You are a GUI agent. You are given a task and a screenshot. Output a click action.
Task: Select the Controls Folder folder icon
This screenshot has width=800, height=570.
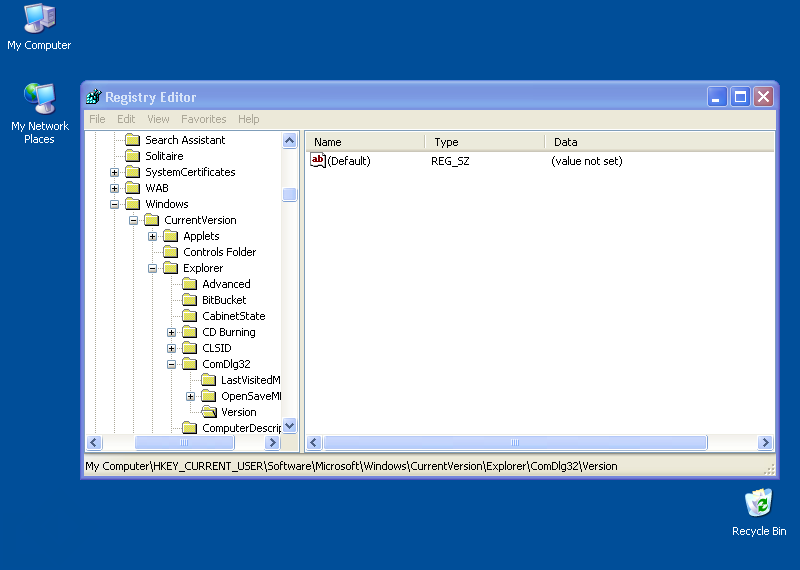click(x=170, y=252)
